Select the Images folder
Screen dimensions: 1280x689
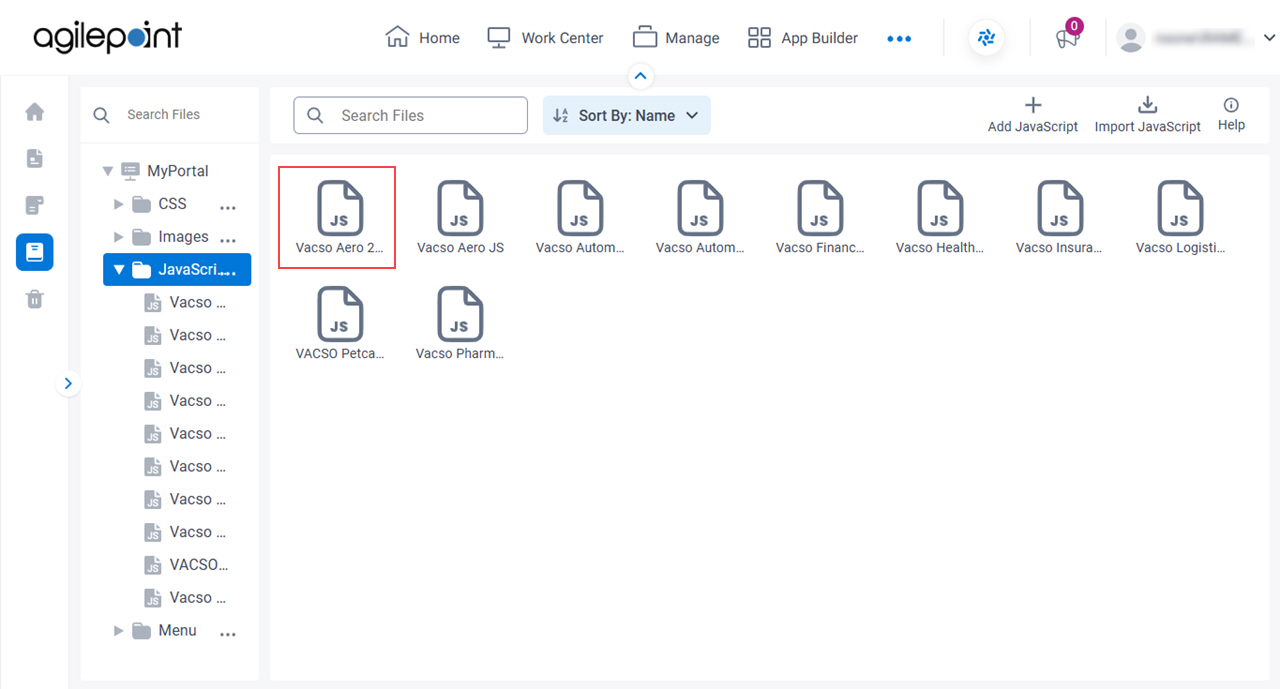pyautogui.click(x=170, y=237)
